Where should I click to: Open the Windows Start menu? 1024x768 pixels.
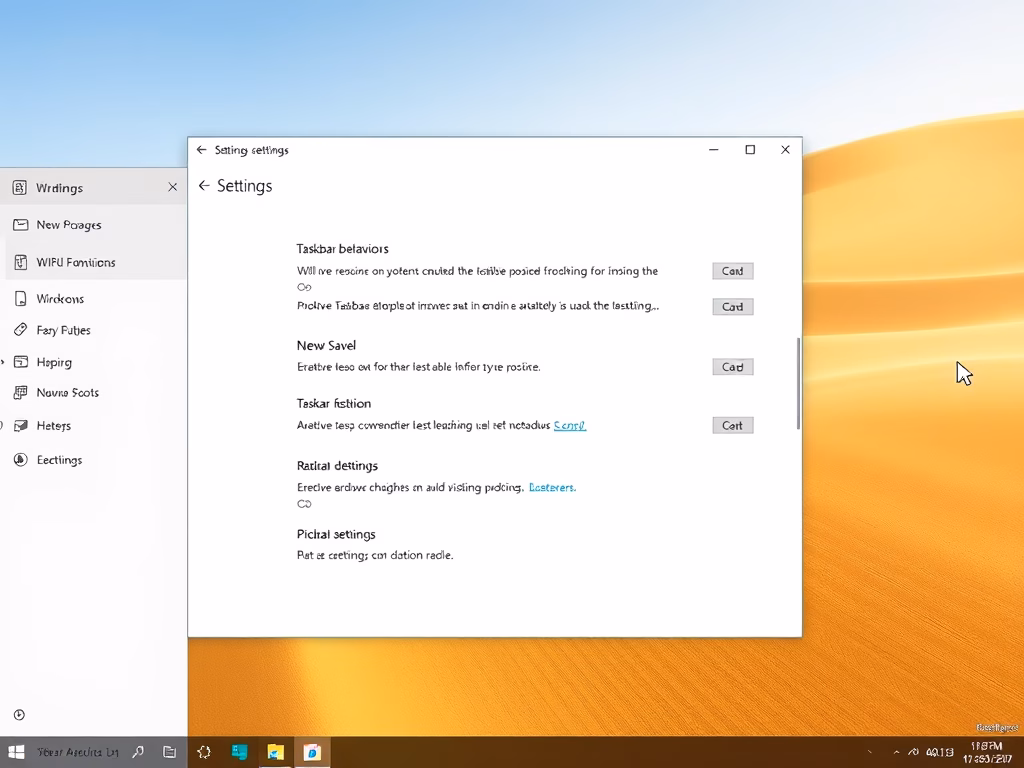click(16, 752)
